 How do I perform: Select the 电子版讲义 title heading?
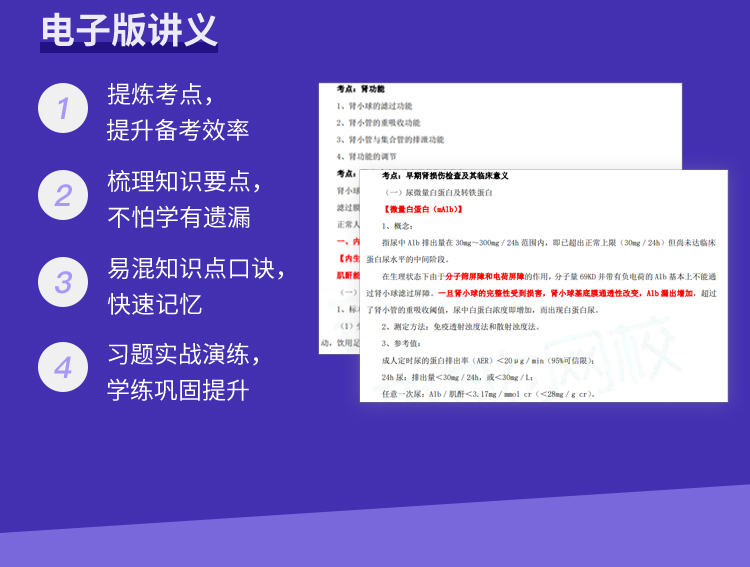point(129,31)
